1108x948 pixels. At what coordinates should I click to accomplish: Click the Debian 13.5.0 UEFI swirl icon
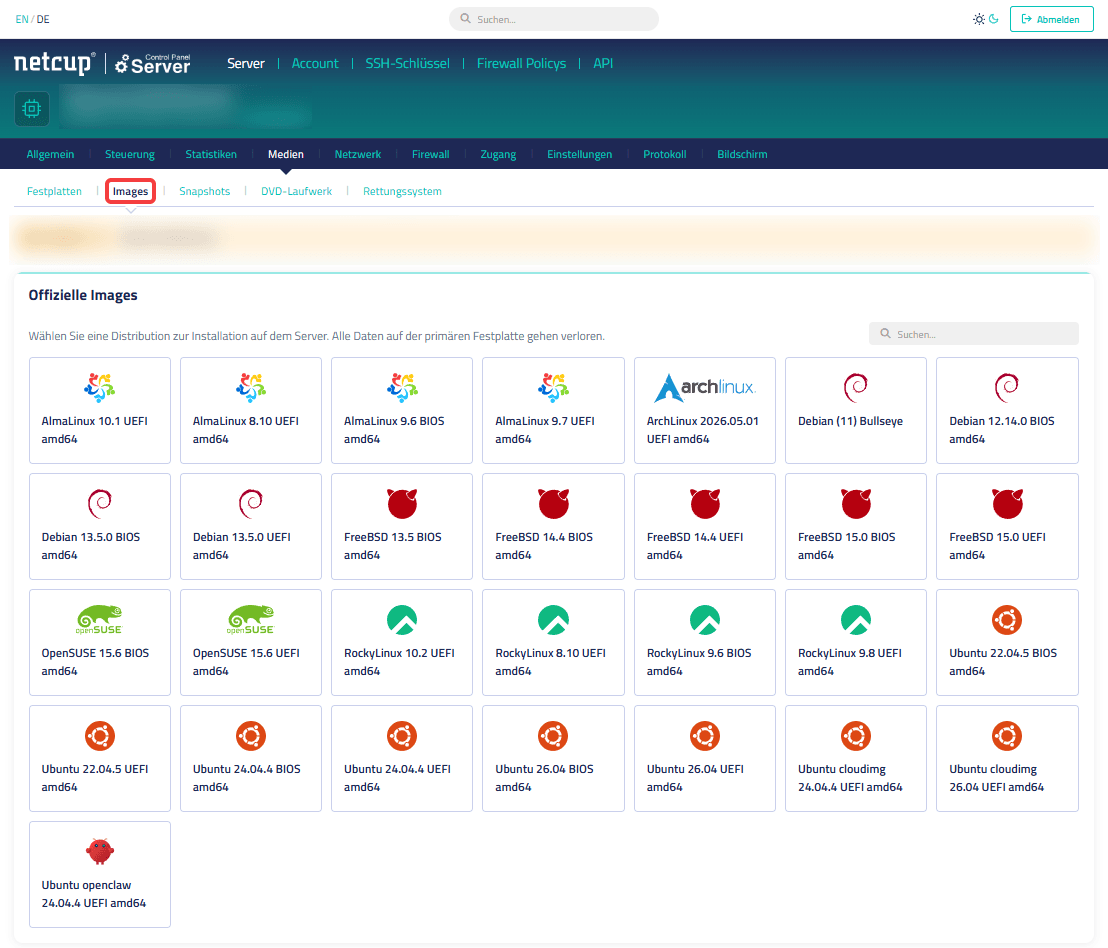(251, 503)
